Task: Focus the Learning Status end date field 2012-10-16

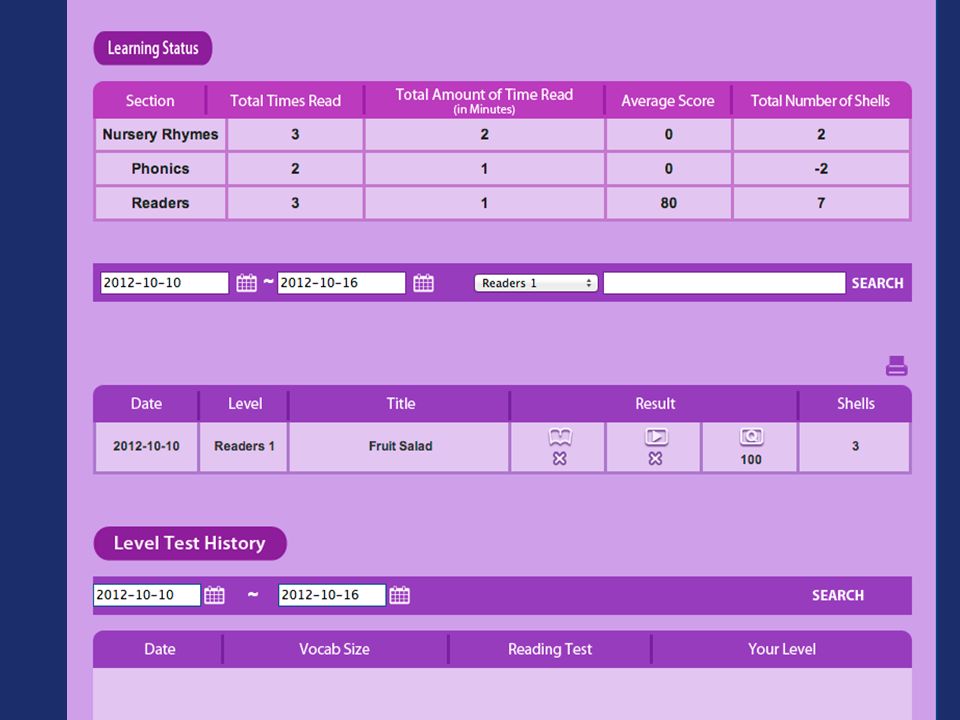Action: coord(341,283)
